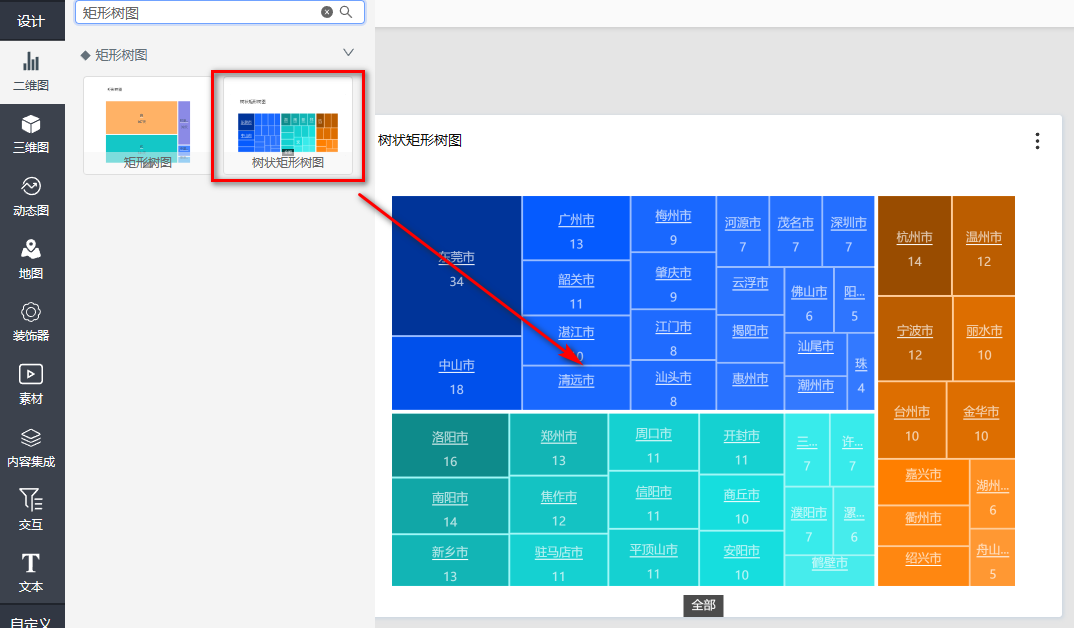
Task: Open the 文本 text components category
Action: (31, 572)
